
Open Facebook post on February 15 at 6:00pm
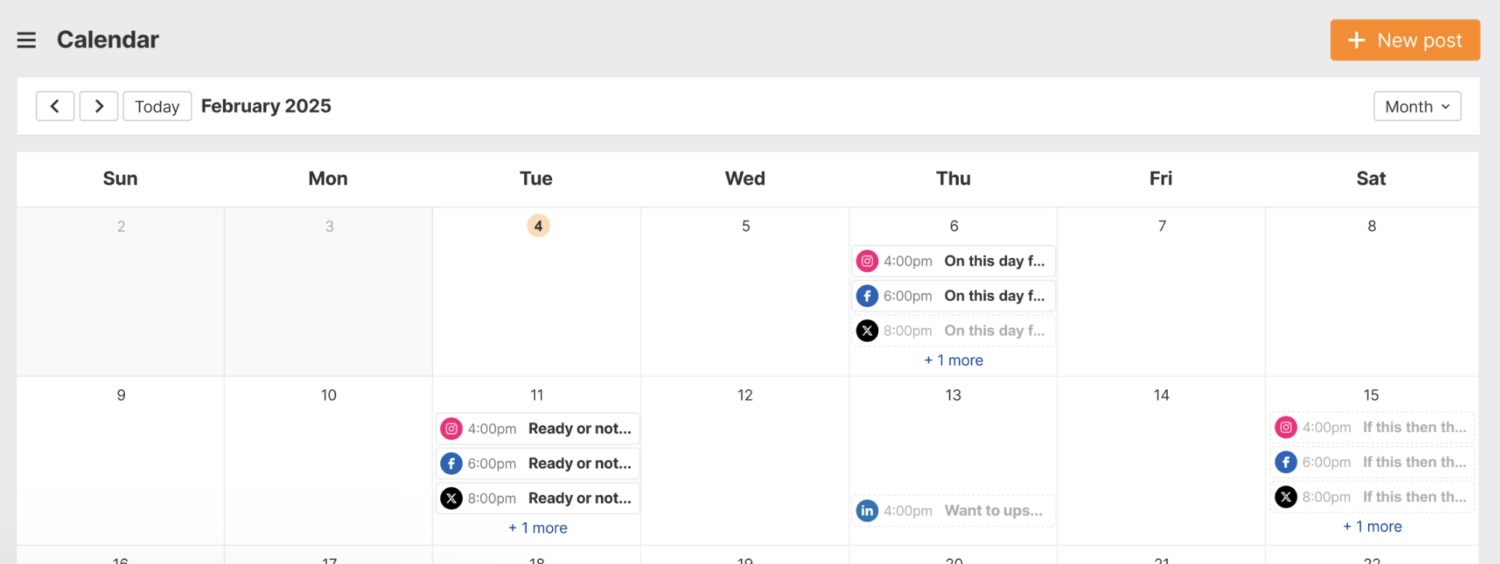(1372, 462)
